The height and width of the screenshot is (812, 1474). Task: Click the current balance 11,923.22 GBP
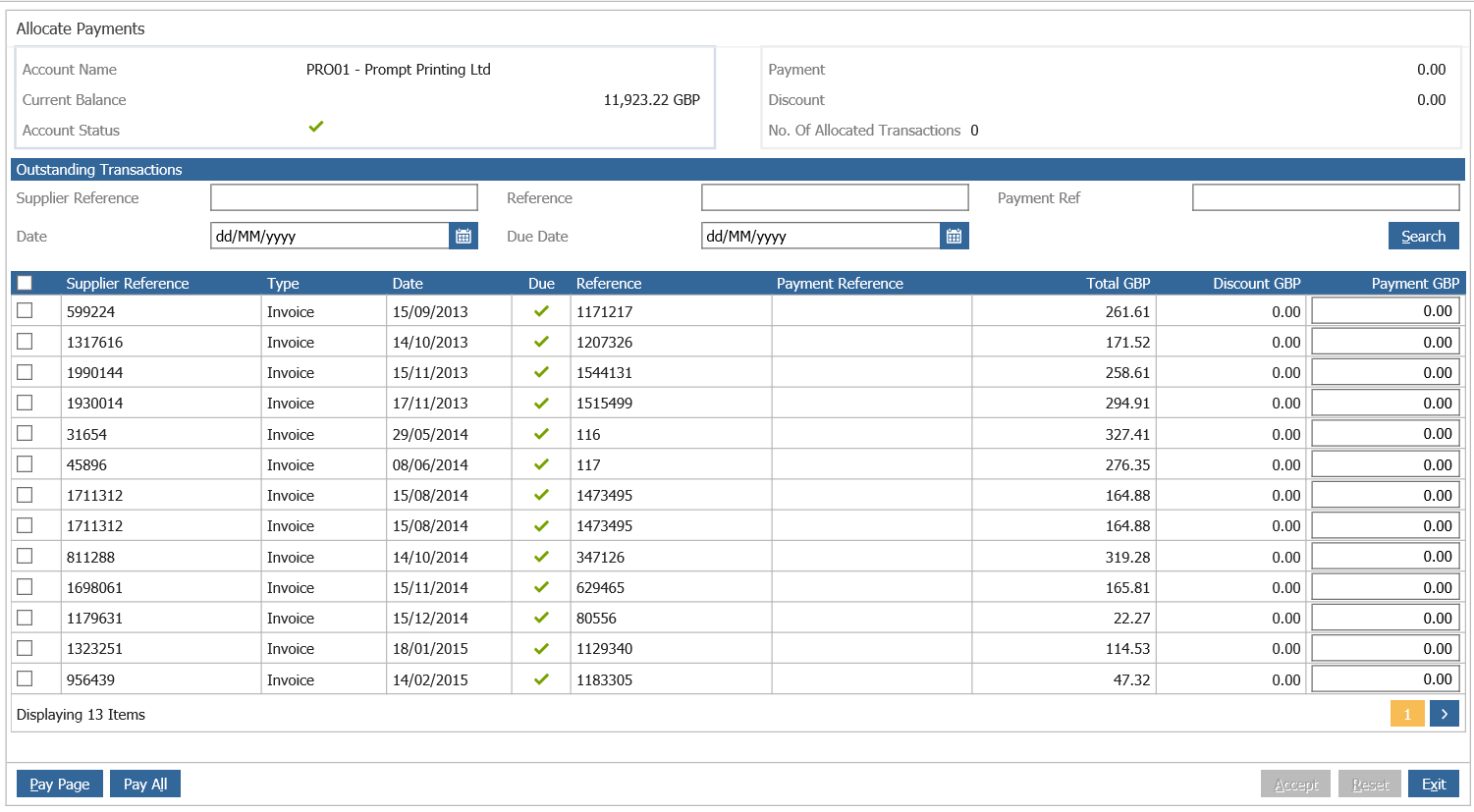coord(651,100)
